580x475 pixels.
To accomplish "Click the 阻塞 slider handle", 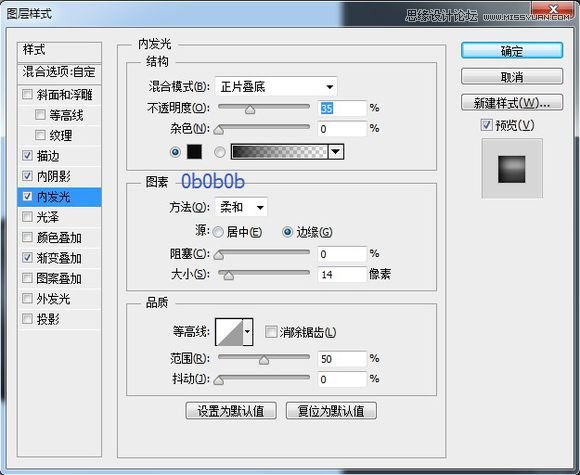I will click(219, 255).
